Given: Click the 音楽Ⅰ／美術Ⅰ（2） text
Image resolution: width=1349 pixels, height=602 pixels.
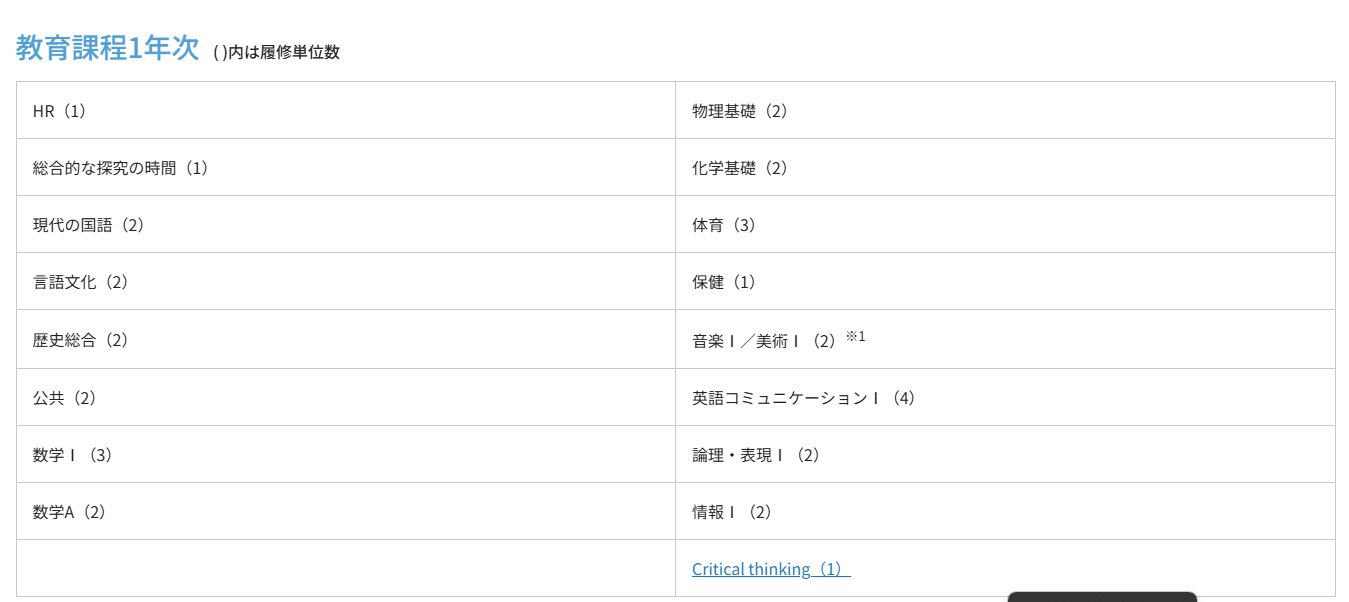Looking at the screenshot, I should click(x=764, y=341).
